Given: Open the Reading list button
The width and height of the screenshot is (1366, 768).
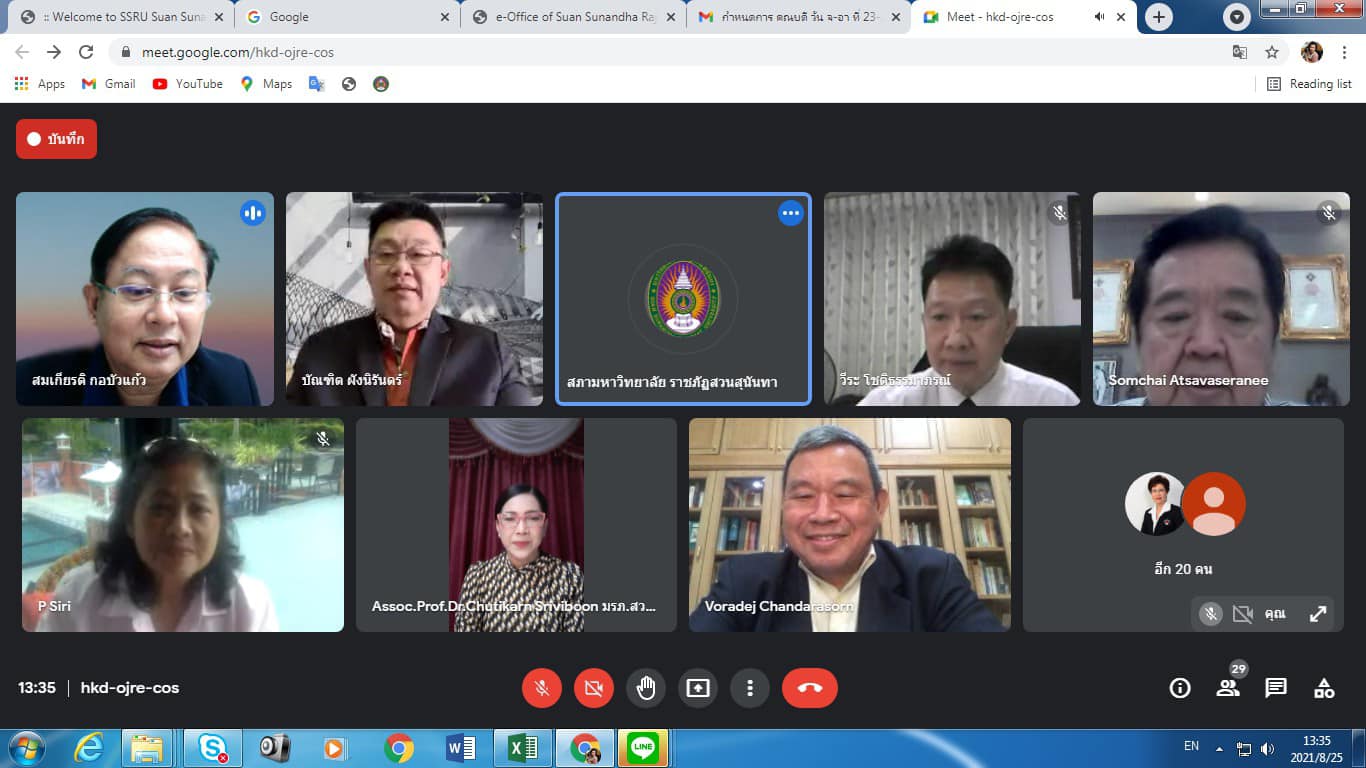Looking at the screenshot, I should (1309, 84).
